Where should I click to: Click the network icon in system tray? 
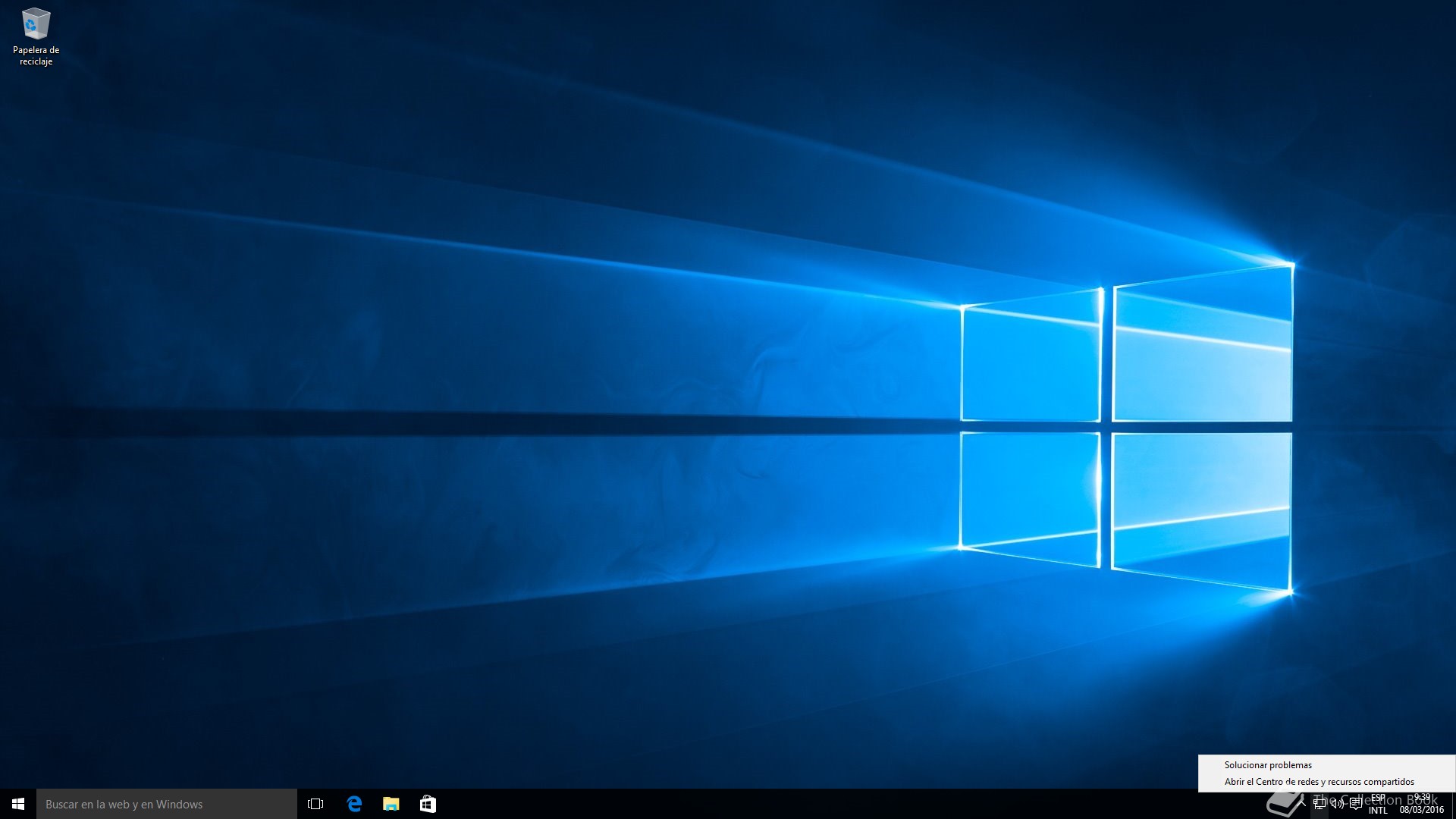(x=1319, y=804)
